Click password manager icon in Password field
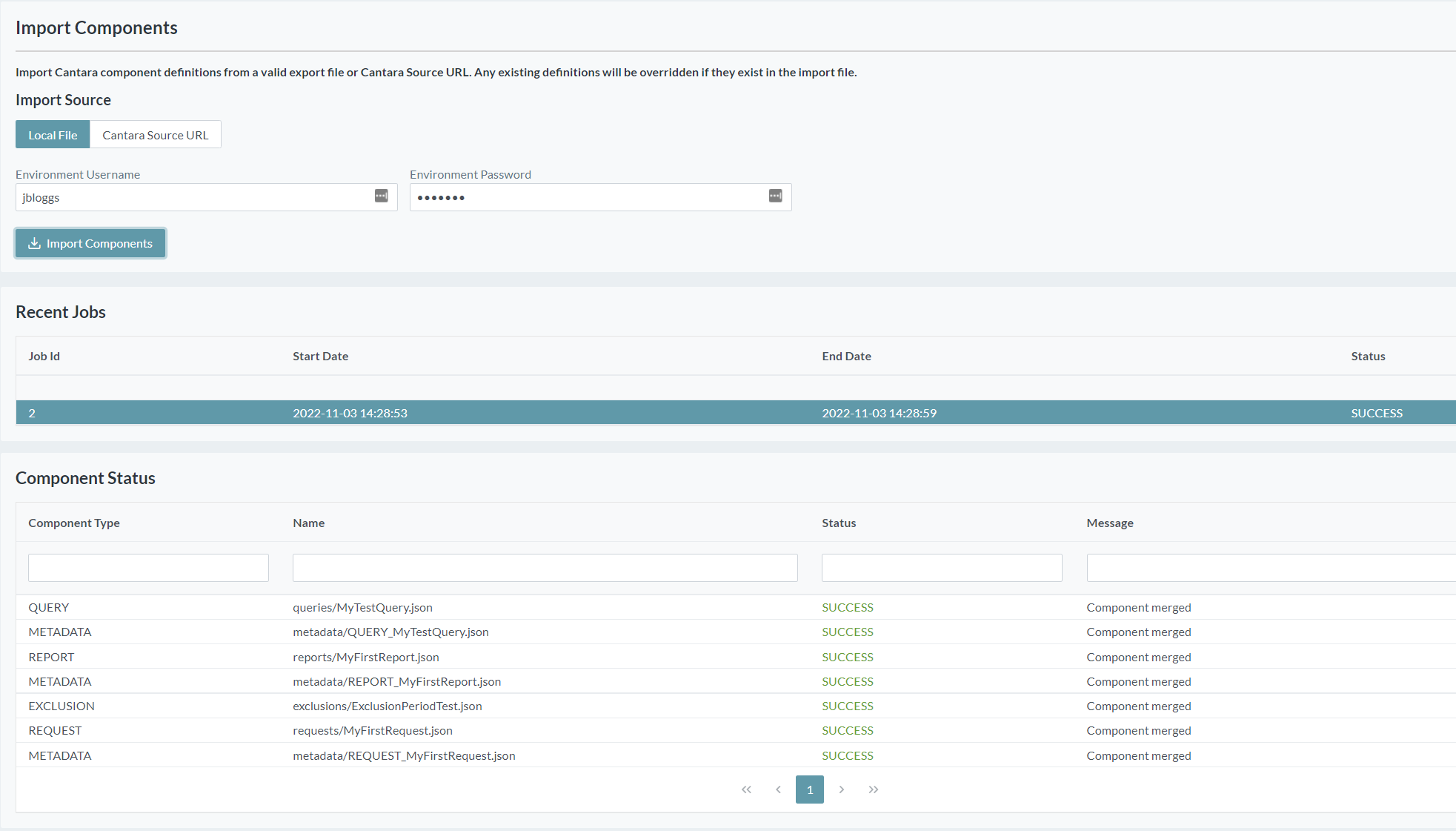The image size is (1456, 831). (x=775, y=196)
